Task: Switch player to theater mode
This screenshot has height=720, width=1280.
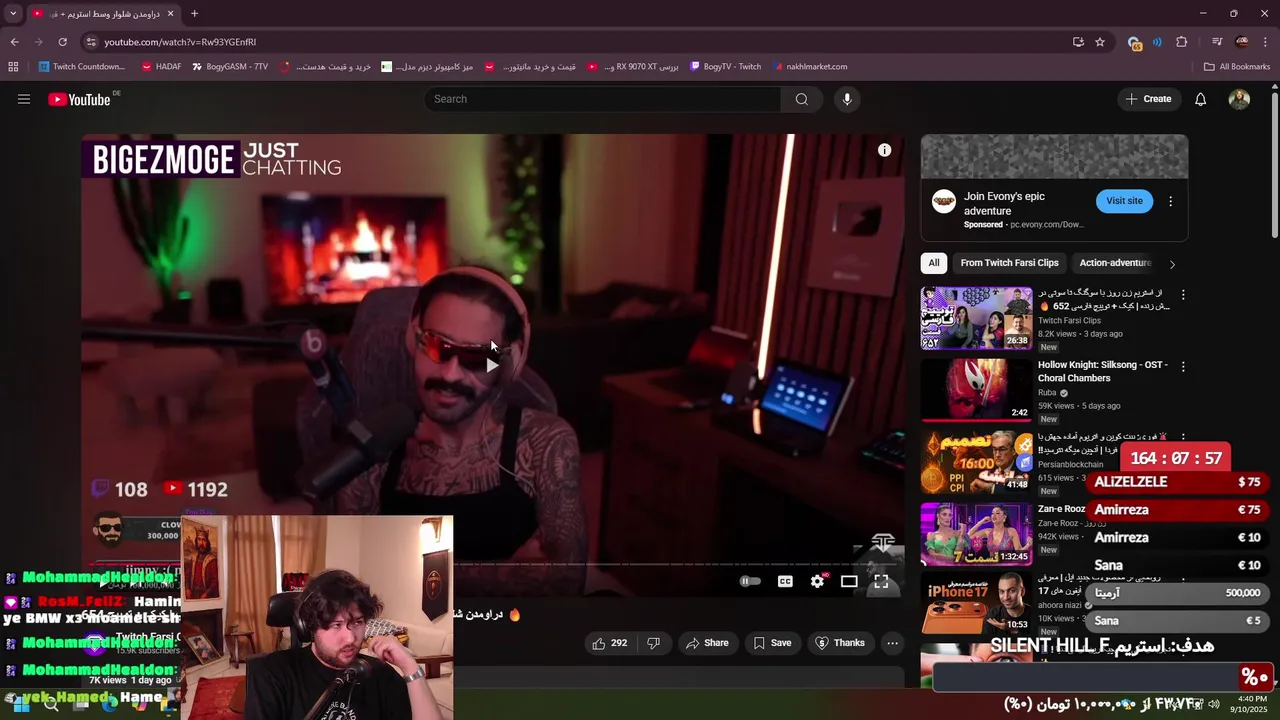Action: (849, 581)
